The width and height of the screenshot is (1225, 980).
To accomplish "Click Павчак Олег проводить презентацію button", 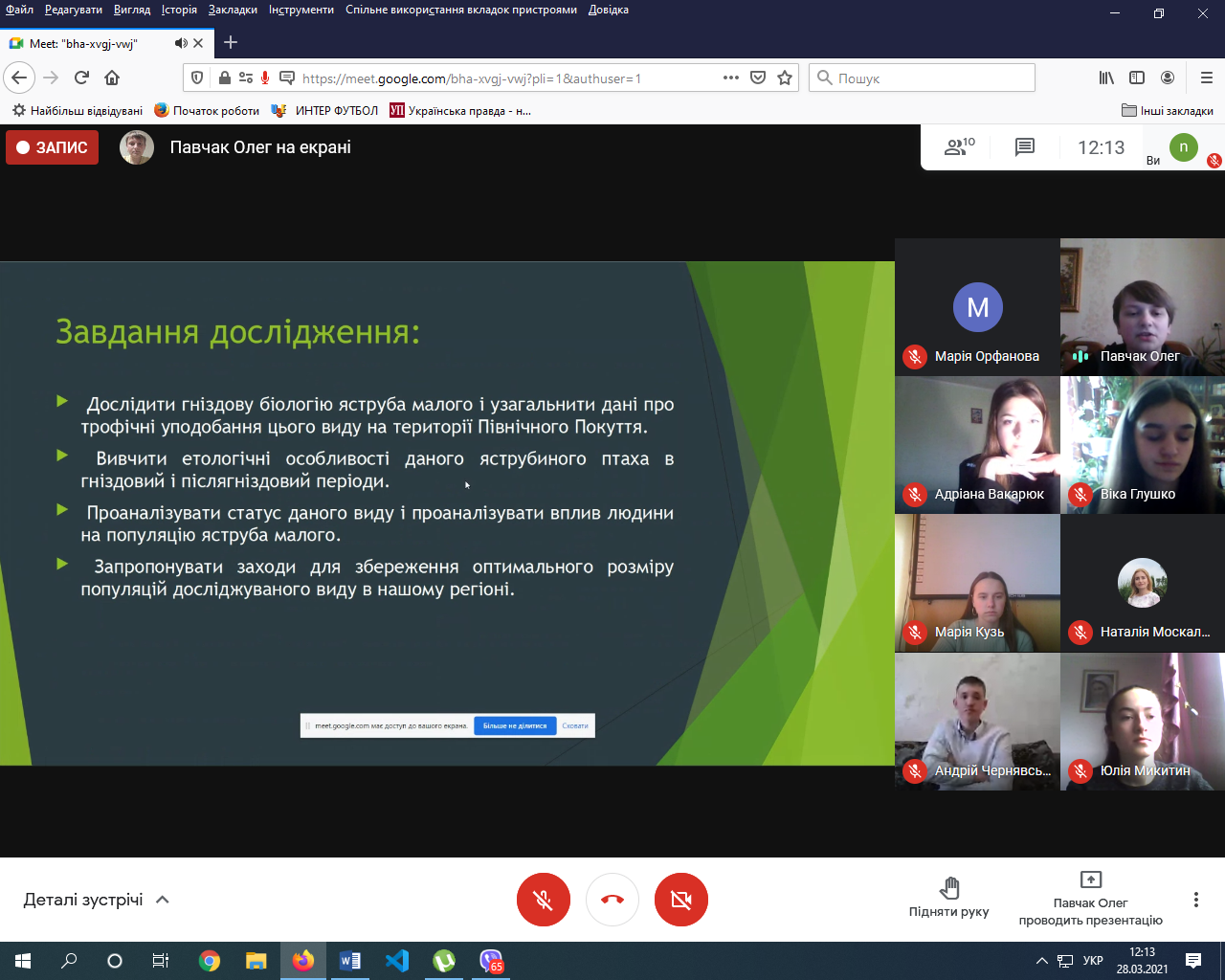I will click(1091, 899).
